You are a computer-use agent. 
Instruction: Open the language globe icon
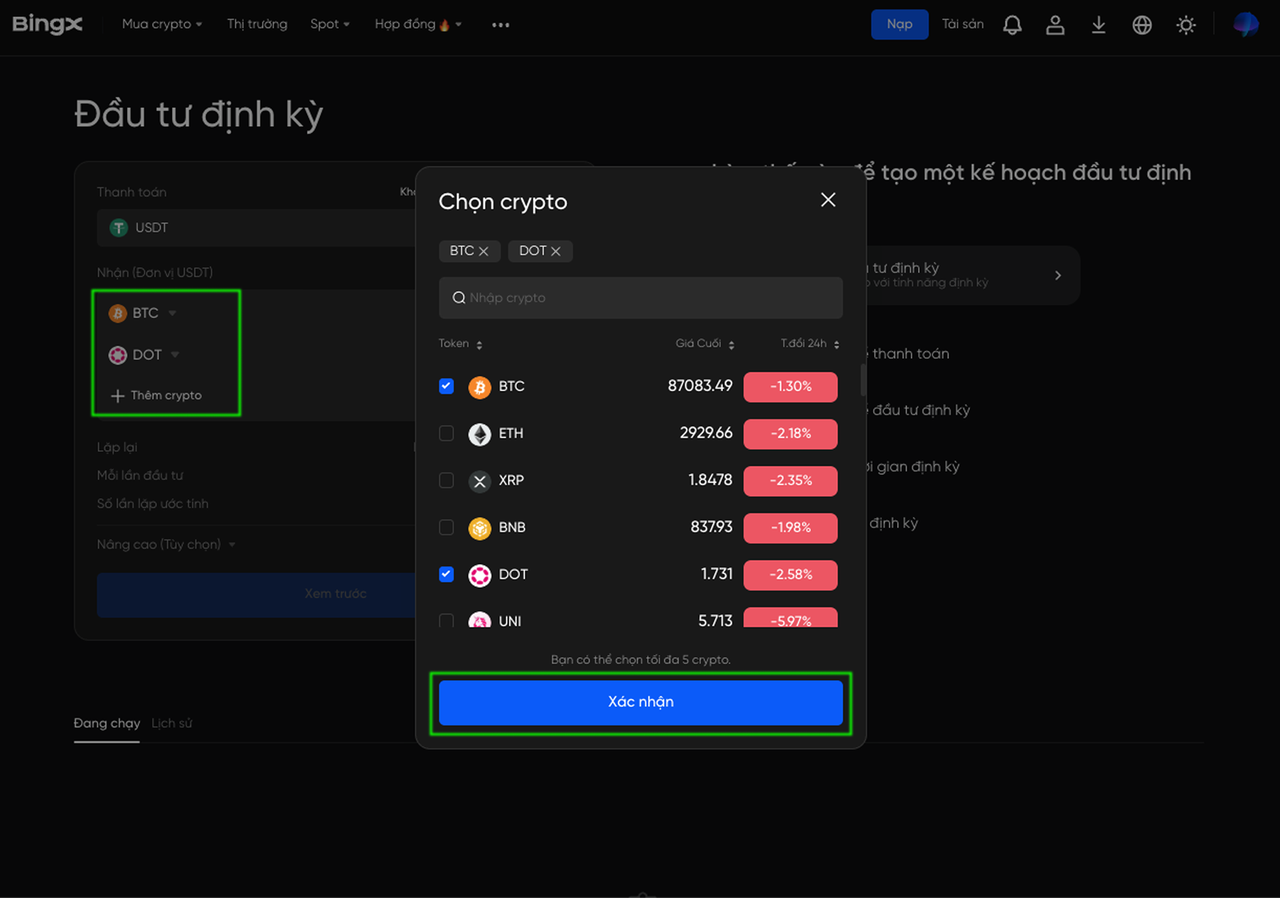pos(1142,25)
